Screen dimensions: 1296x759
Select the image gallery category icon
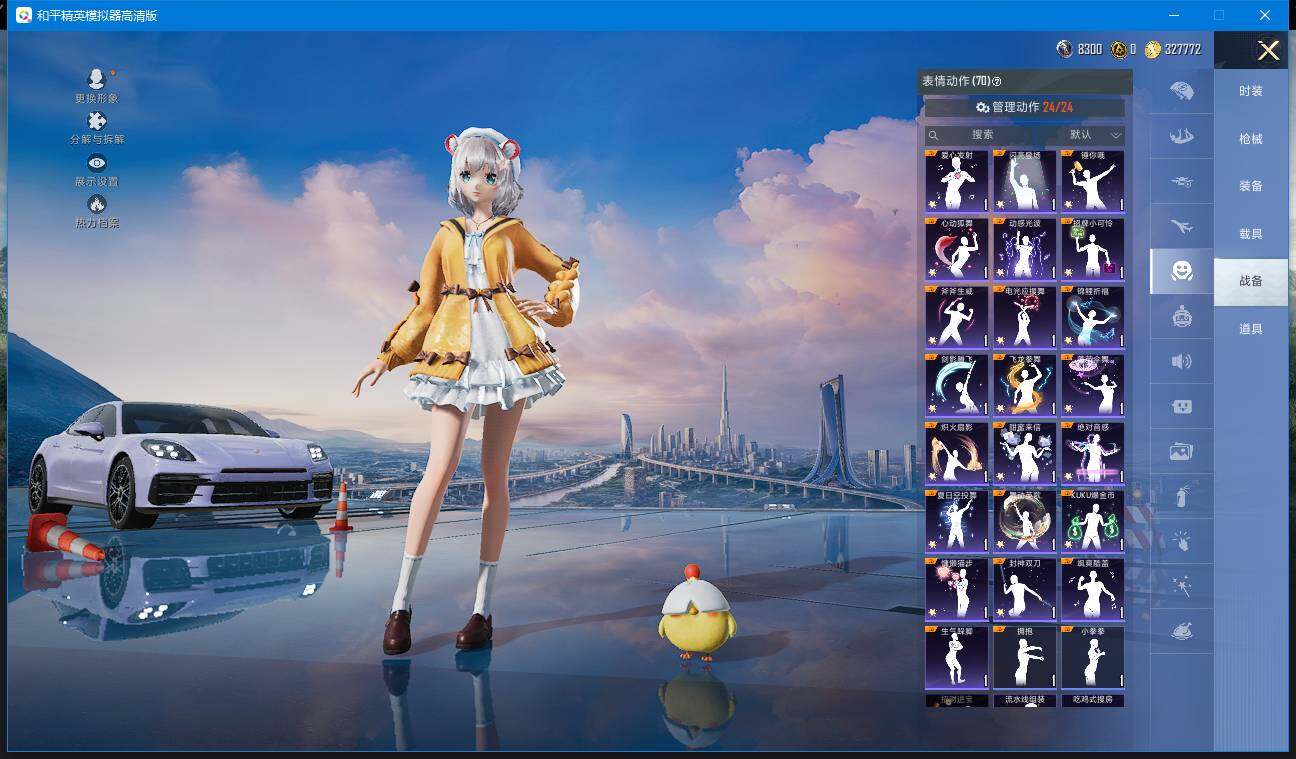pyautogui.click(x=1182, y=452)
